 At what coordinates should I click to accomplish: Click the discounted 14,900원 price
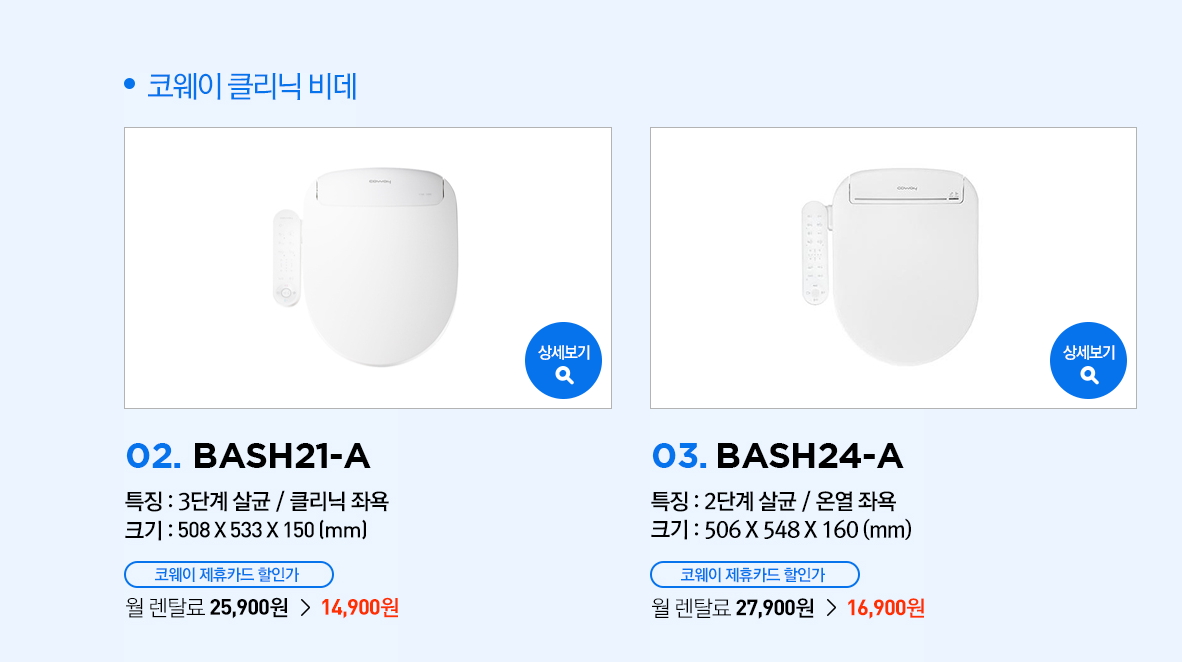coord(360,608)
